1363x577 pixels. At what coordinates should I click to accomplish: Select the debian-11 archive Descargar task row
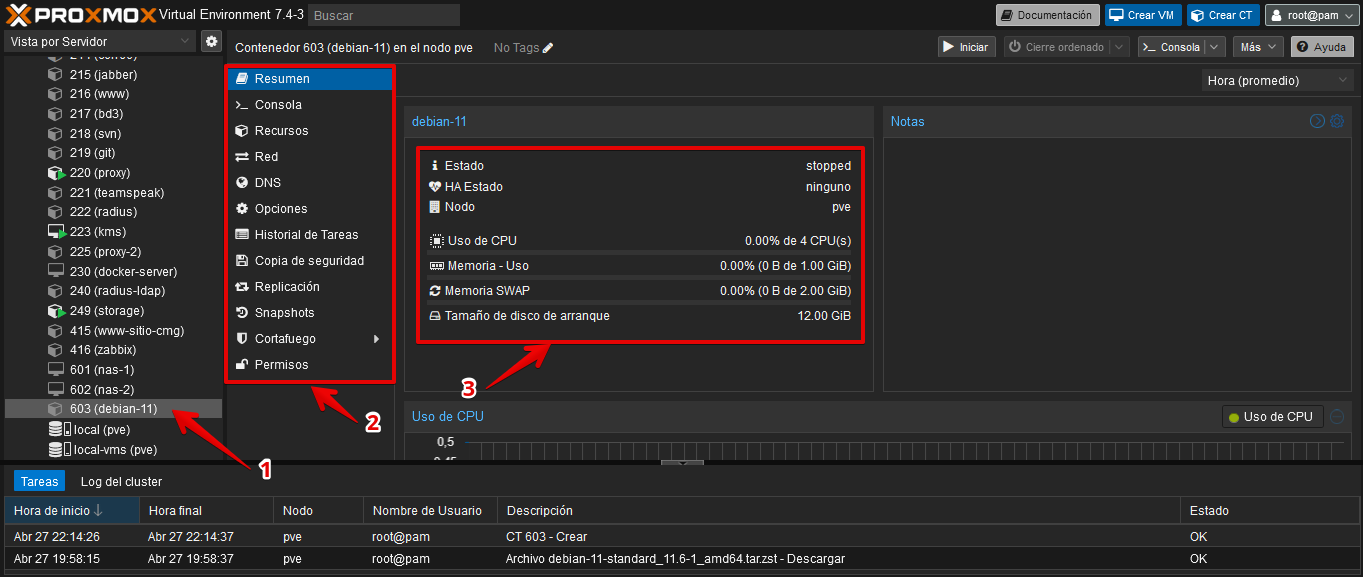click(681, 559)
